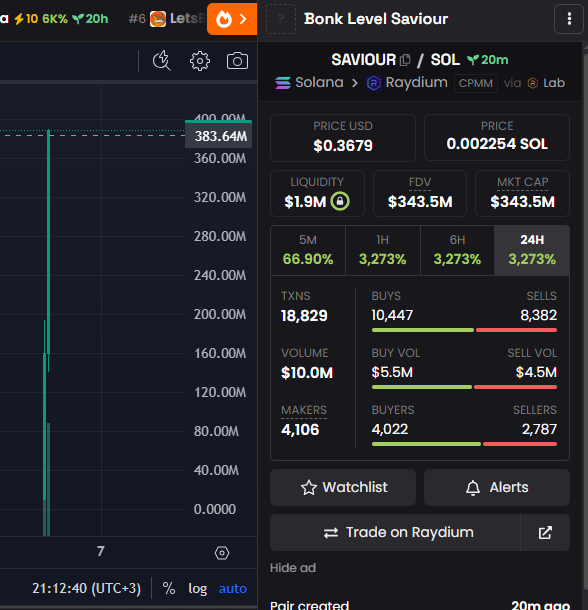Image resolution: width=588 pixels, height=610 pixels.
Task: Open chart settings gear
Action: tap(200, 61)
